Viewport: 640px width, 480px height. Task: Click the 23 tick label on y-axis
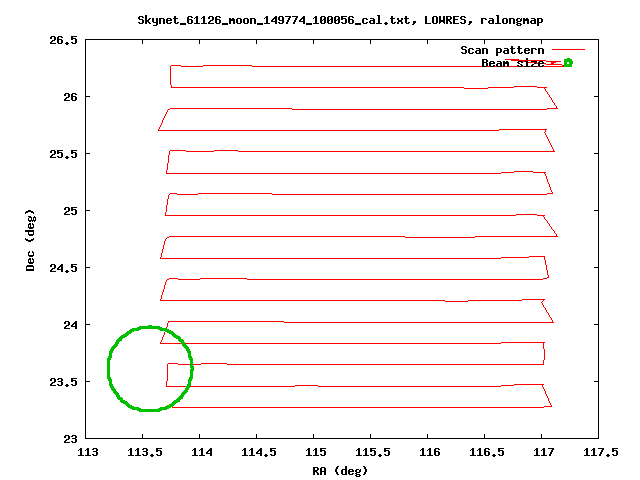point(70,439)
